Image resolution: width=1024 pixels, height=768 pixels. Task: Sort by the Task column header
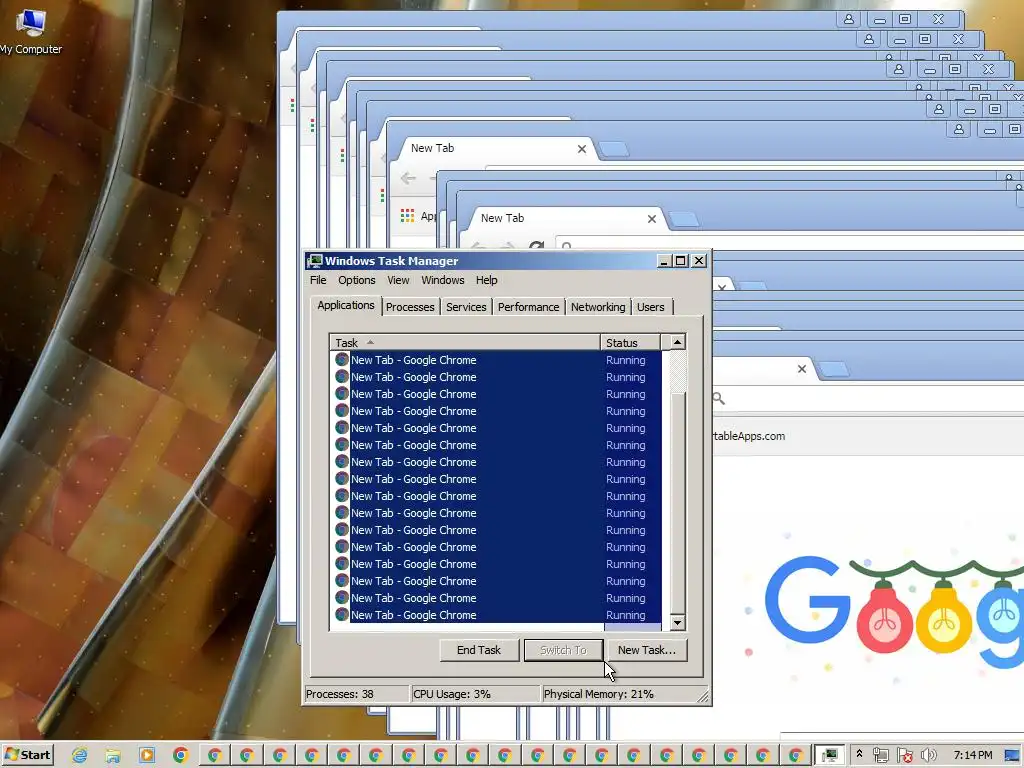click(465, 343)
